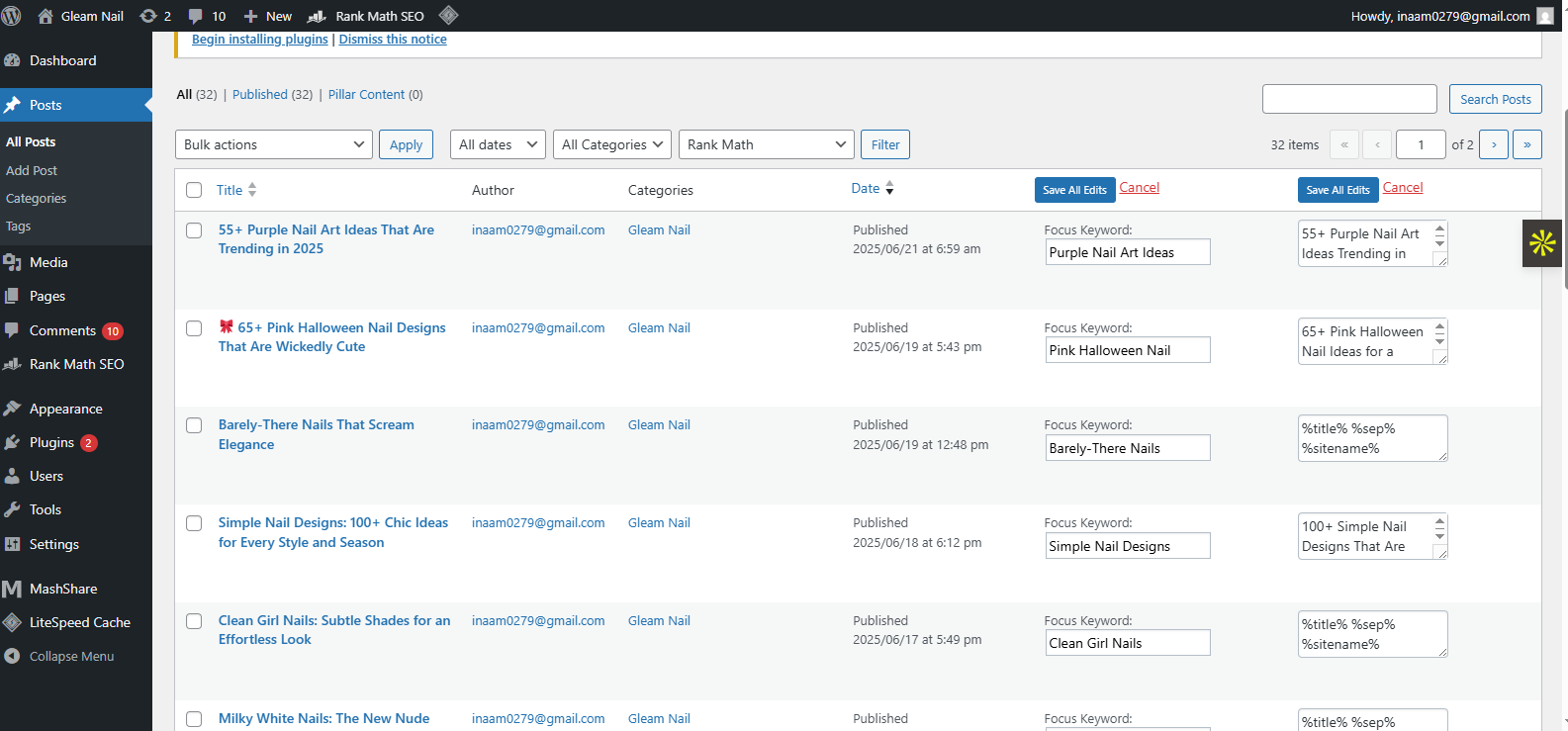Open the Bulk actions dropdown
Screen dimensions: 1568x731
(x=274, y=144)
